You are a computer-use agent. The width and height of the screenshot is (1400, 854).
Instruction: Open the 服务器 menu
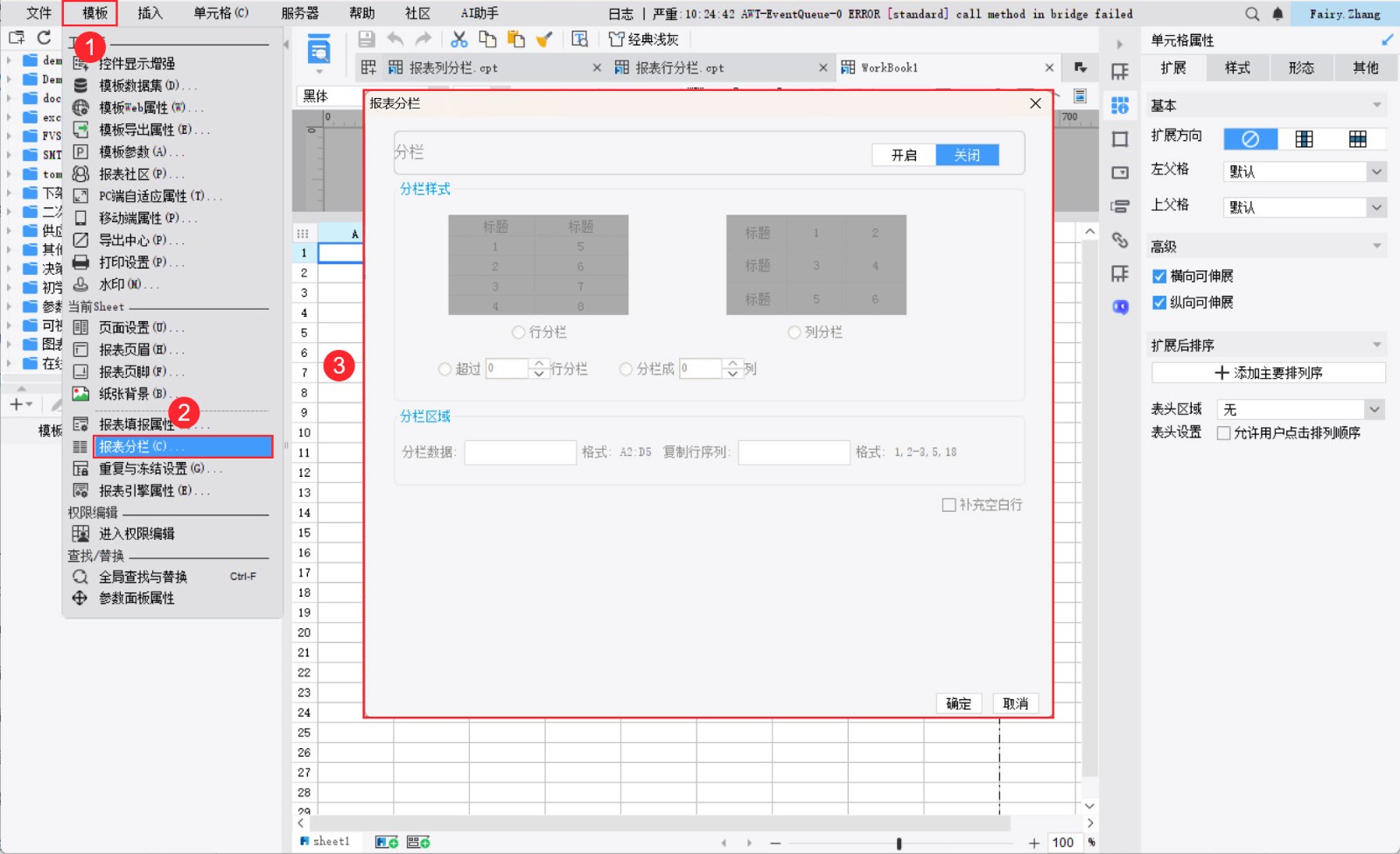tap(299, 13)
